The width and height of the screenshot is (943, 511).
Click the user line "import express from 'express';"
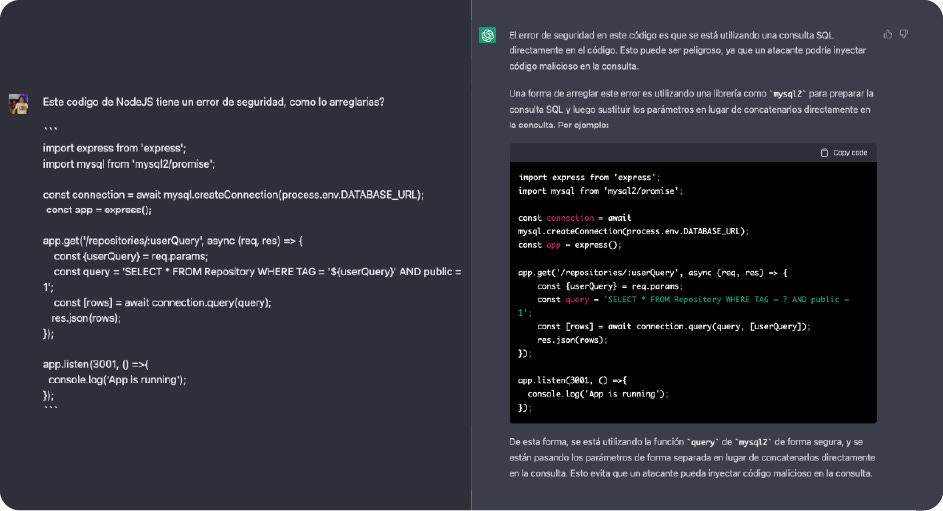tap(114, 148)
